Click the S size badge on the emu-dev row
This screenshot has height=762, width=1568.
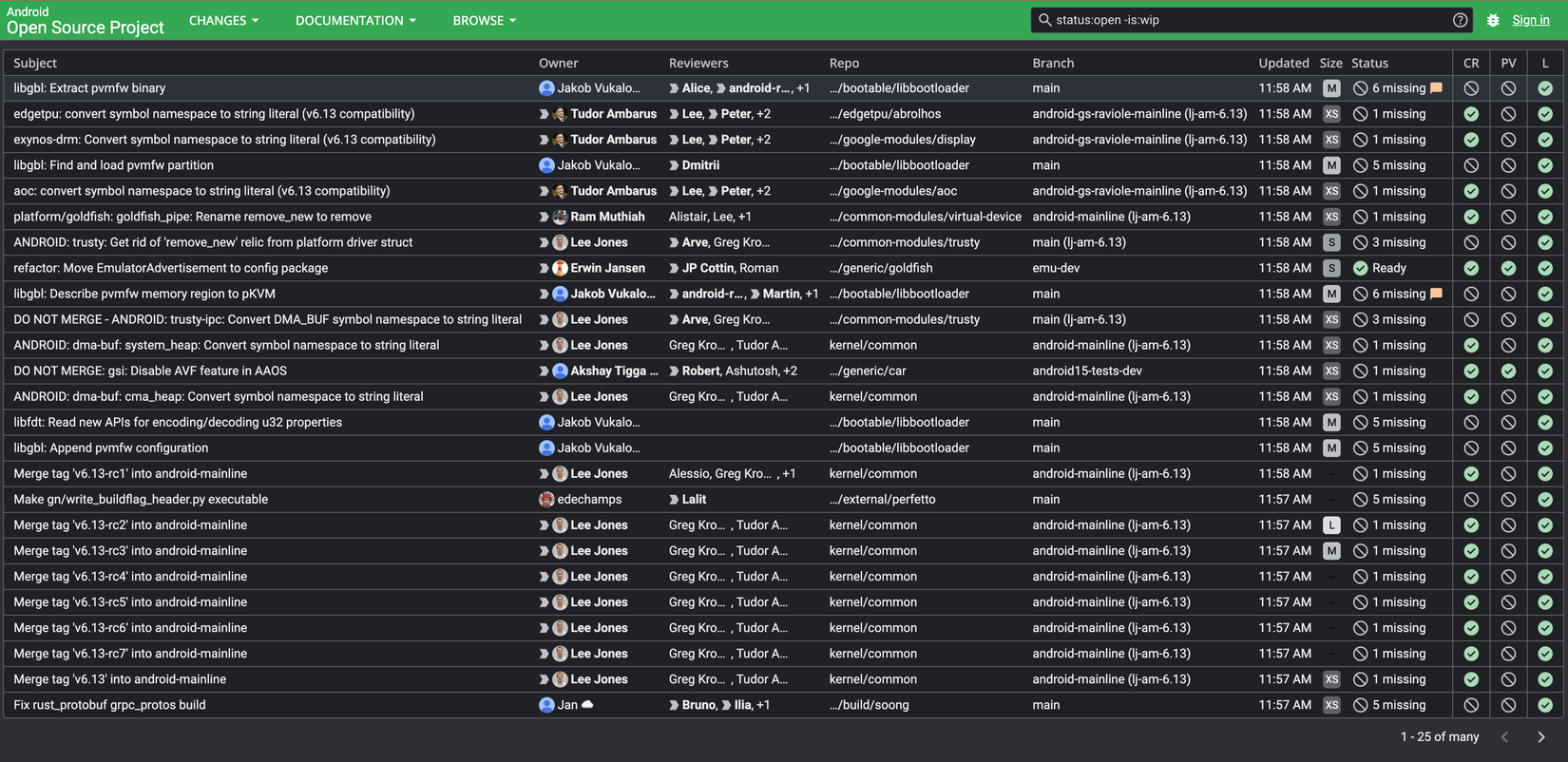click(1331, 268)
